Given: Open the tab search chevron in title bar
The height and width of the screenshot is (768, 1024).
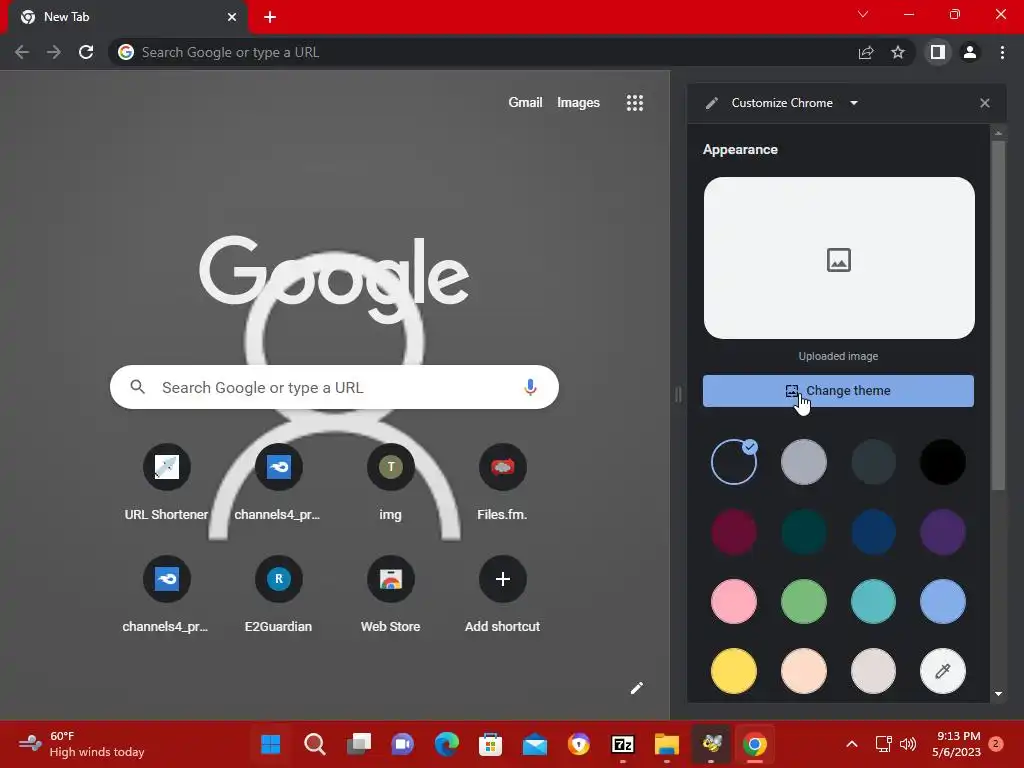Looking at the screenshot, I should 863,14.
